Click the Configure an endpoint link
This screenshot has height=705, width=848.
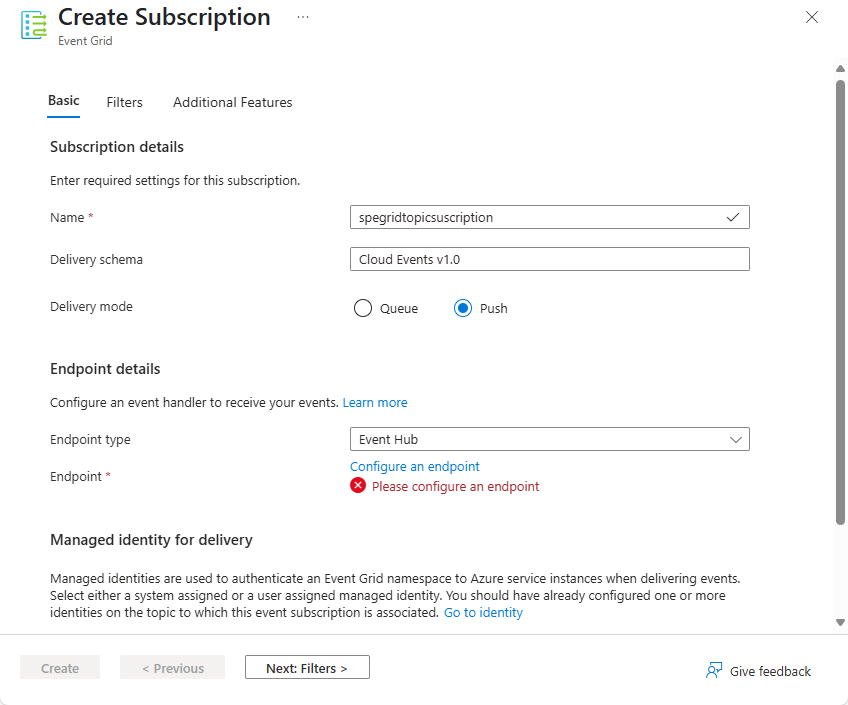(415, 466)
